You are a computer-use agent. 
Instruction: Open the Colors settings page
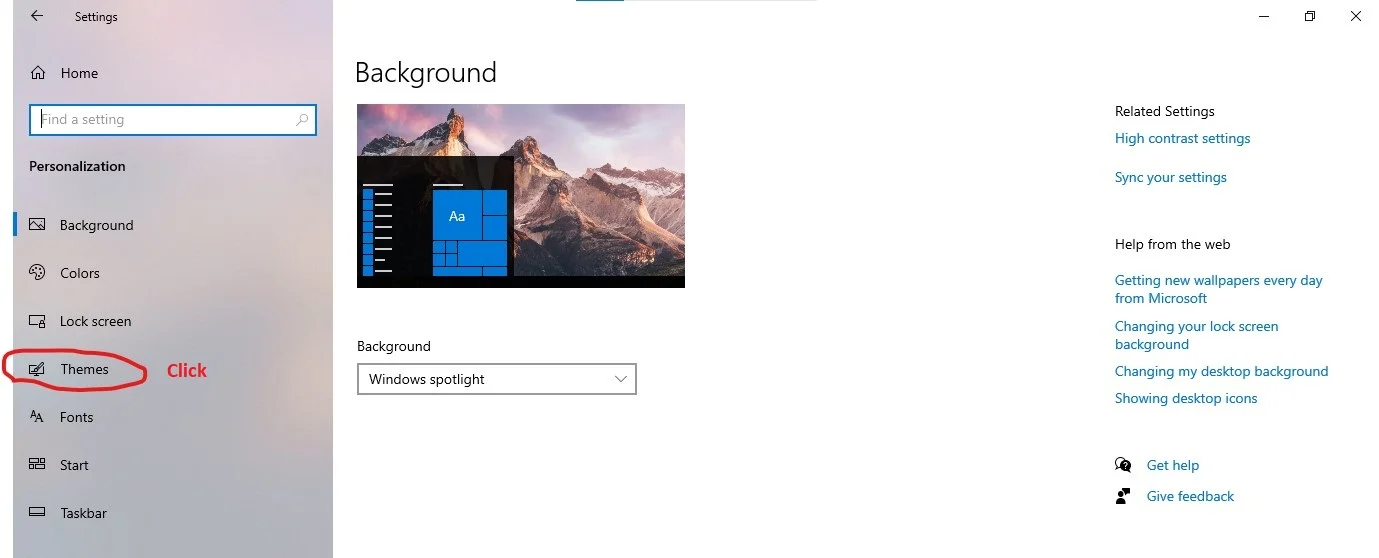click(x=173, y=273)
